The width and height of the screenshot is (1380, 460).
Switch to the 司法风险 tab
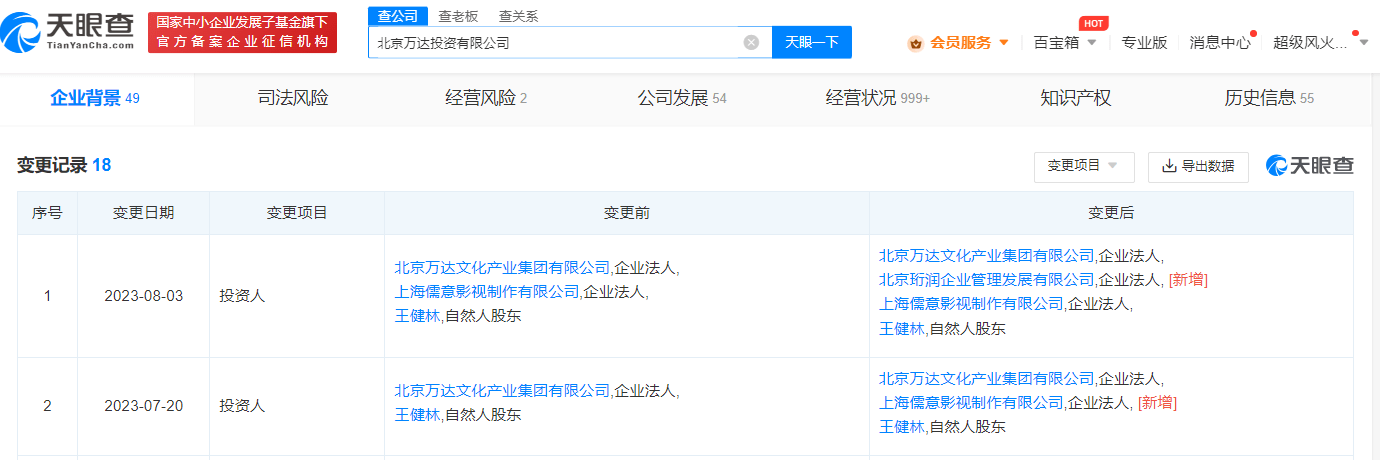(293, 98)
